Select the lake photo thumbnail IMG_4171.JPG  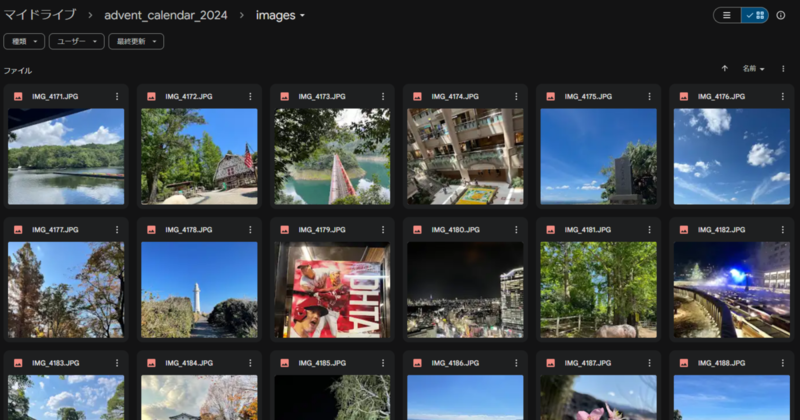pyautogui.click(x=66, y=156)
